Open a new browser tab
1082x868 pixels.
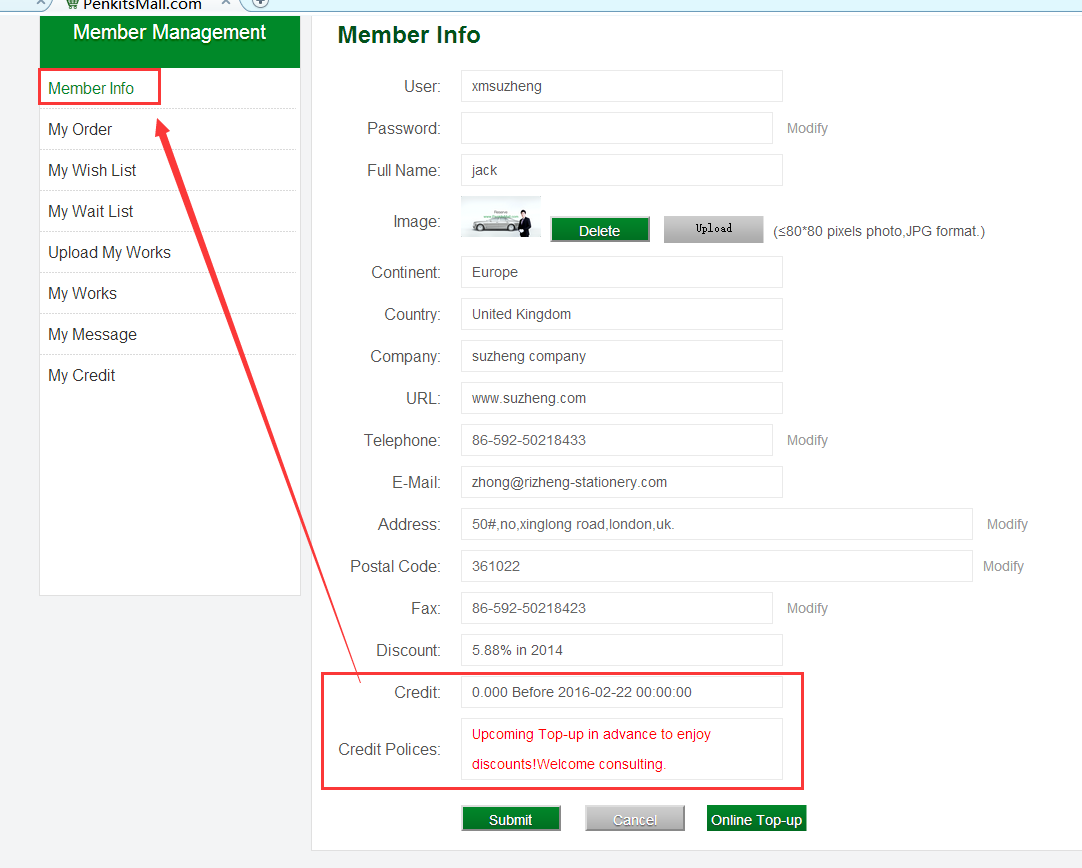click(x=260, y=3)
